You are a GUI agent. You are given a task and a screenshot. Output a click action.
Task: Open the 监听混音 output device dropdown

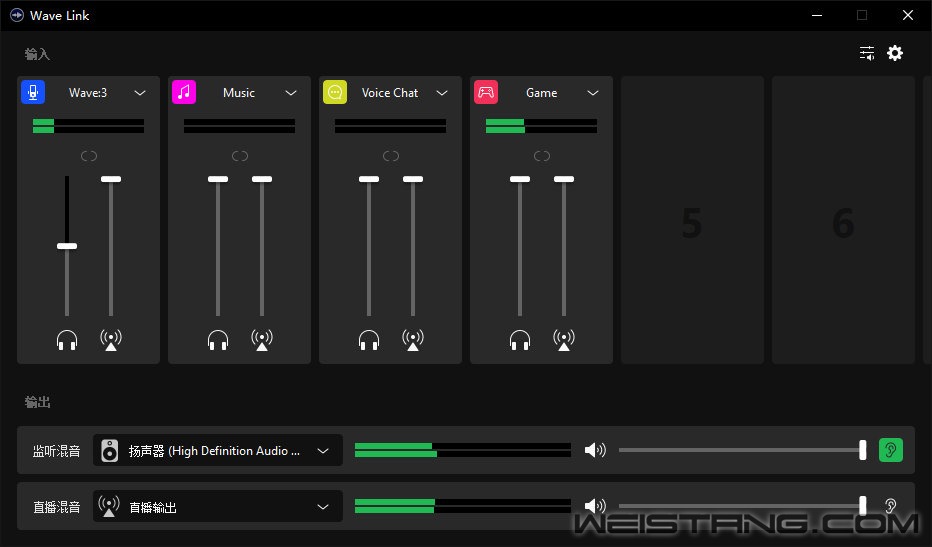(x=218, y=451)
